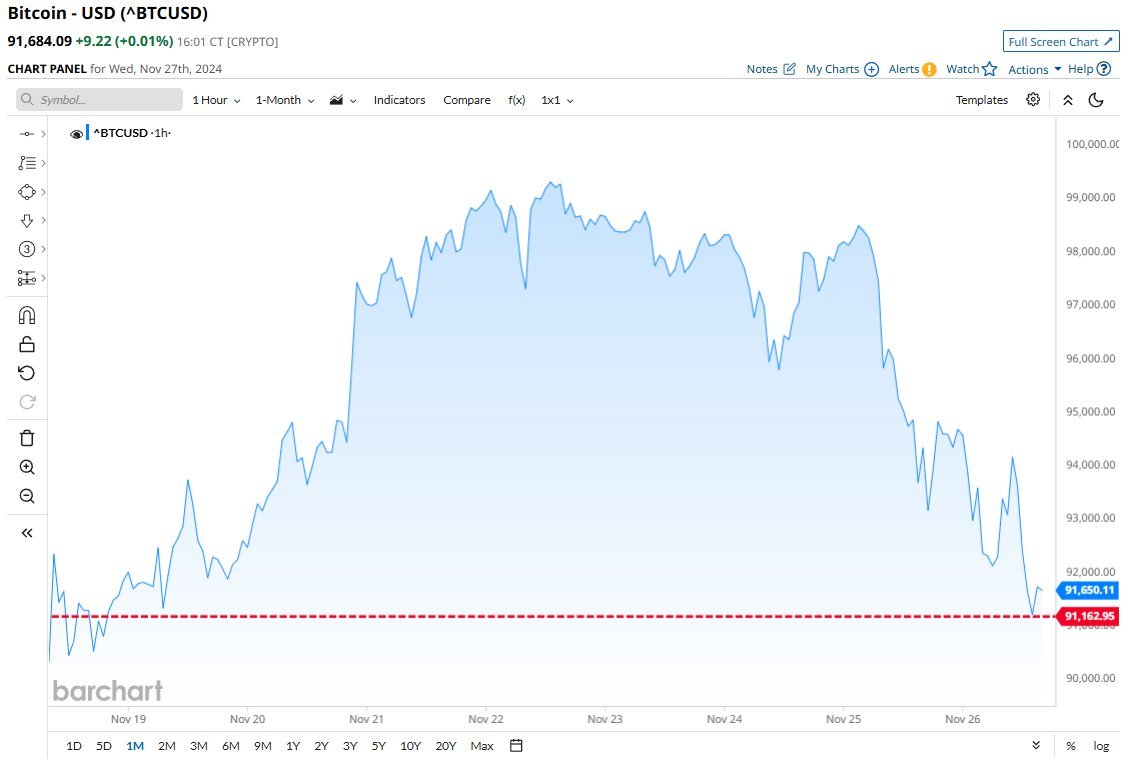Image resolution: width=1131 pixels, height=772 pixels.
Task: Add to My Charts
Action: (842, 69)
